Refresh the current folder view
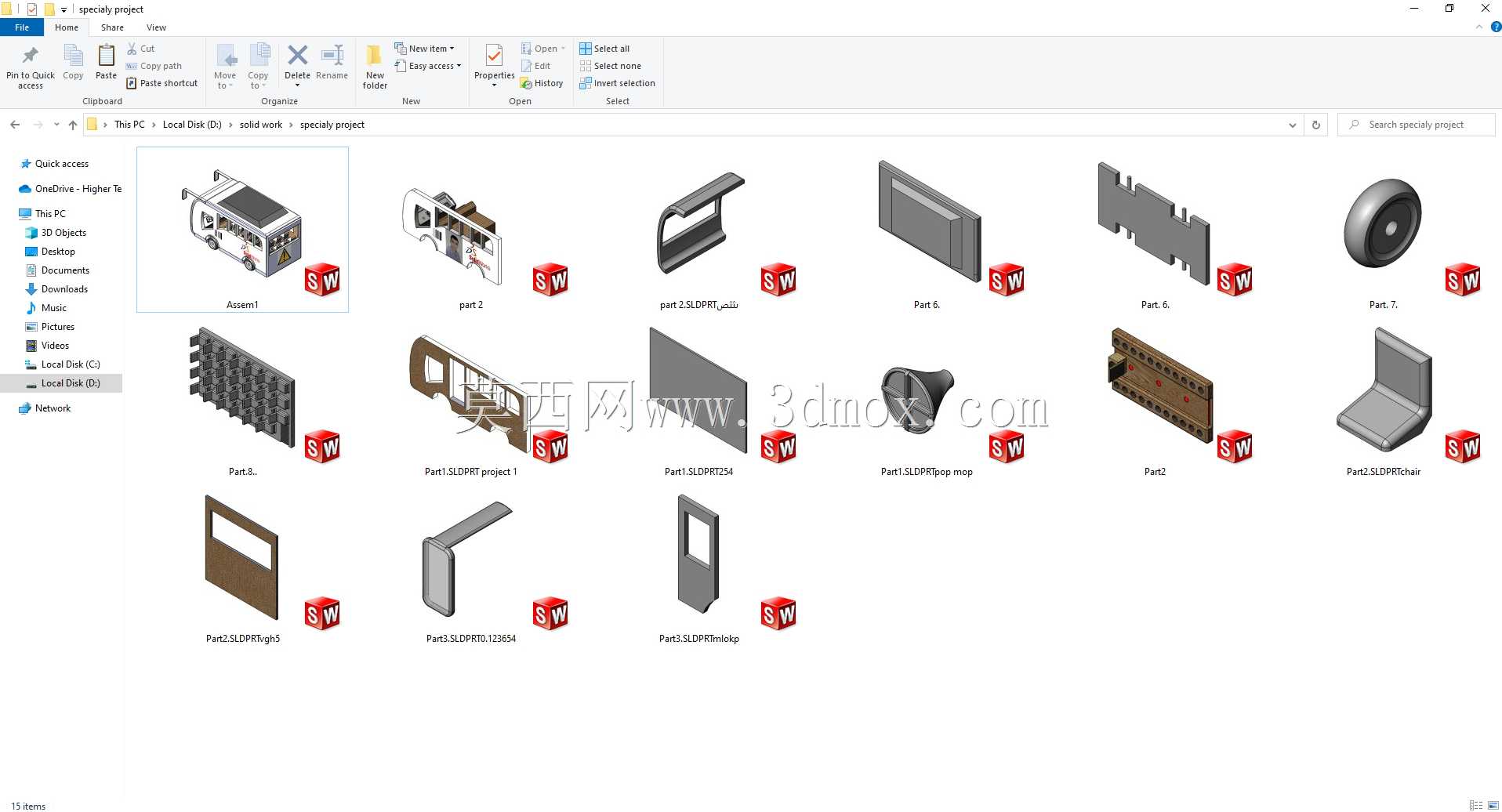Viewport: 1502px width, 812px height. (1316, 125)
